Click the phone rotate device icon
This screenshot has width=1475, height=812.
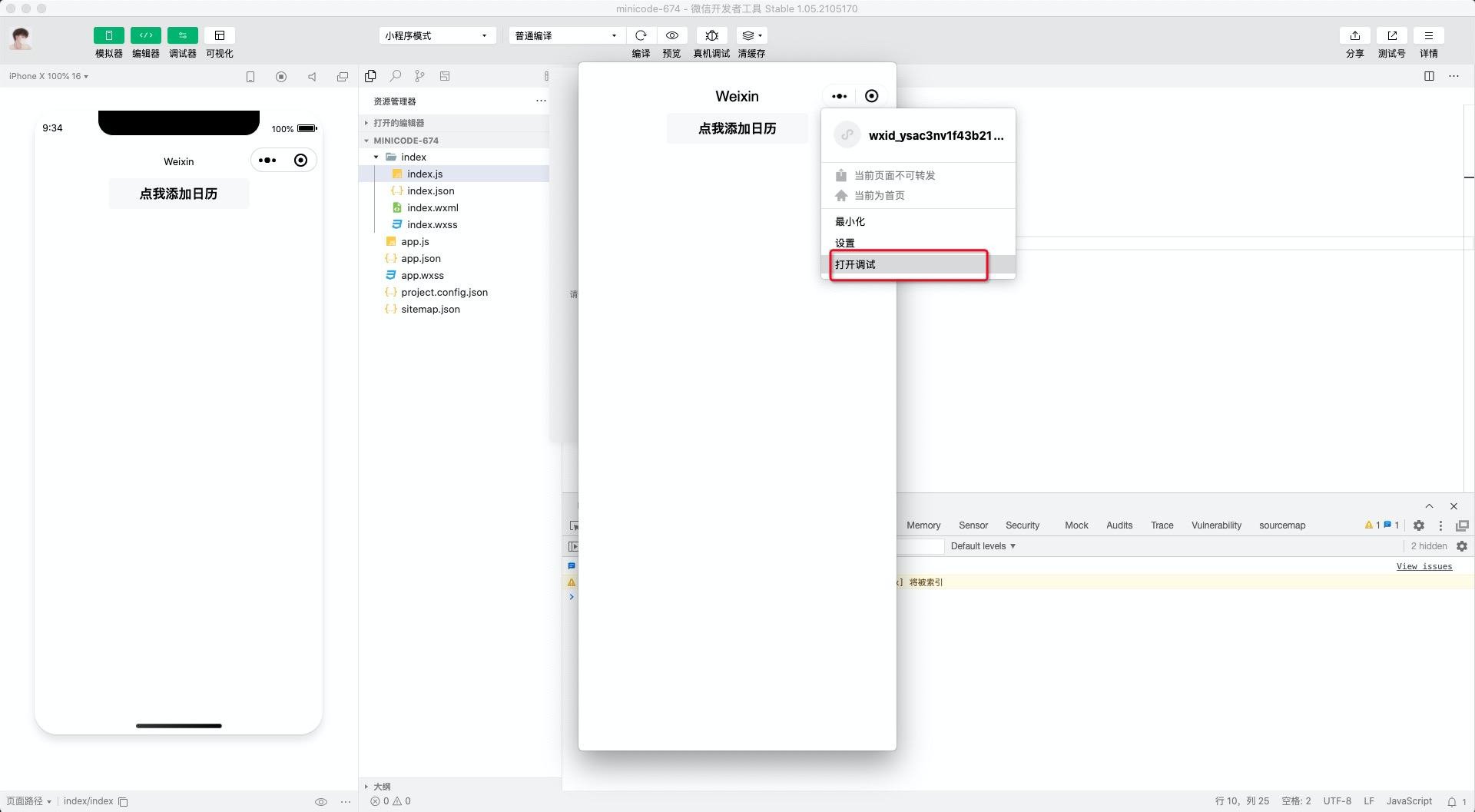tap(250, 77)
